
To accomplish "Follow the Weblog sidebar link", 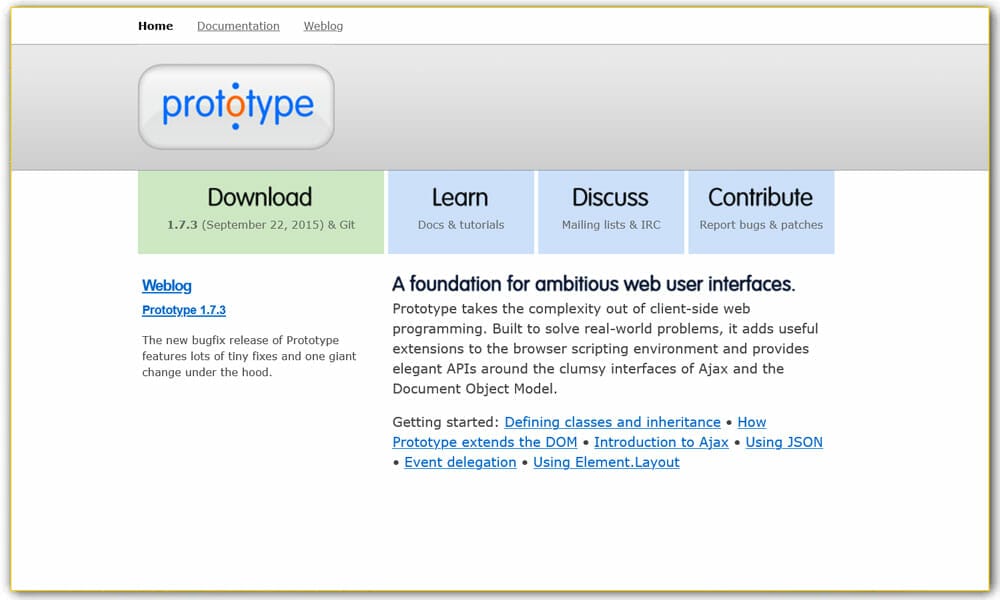I will (167, 286).
